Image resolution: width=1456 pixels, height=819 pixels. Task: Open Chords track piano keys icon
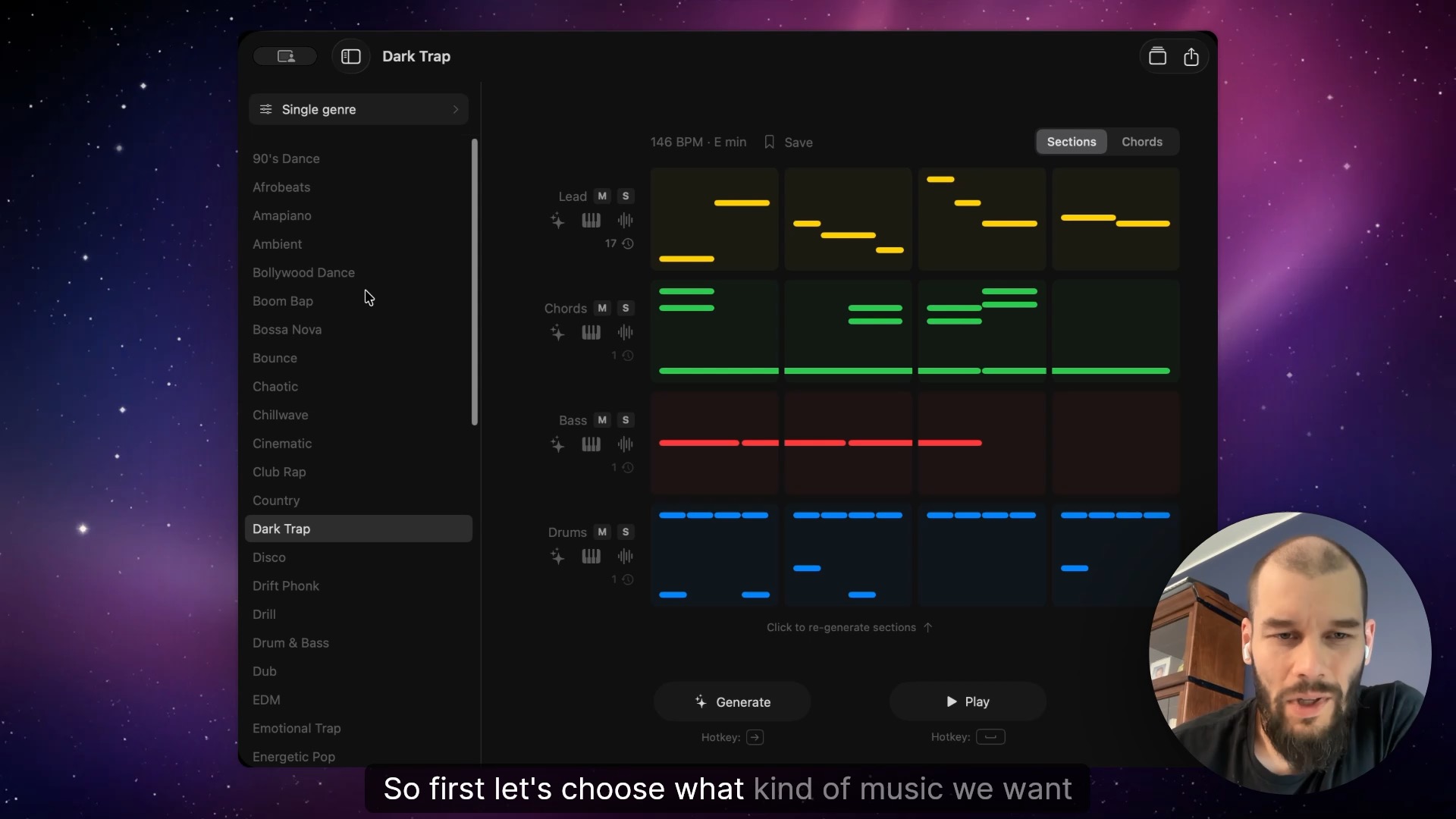coord(591,333)
